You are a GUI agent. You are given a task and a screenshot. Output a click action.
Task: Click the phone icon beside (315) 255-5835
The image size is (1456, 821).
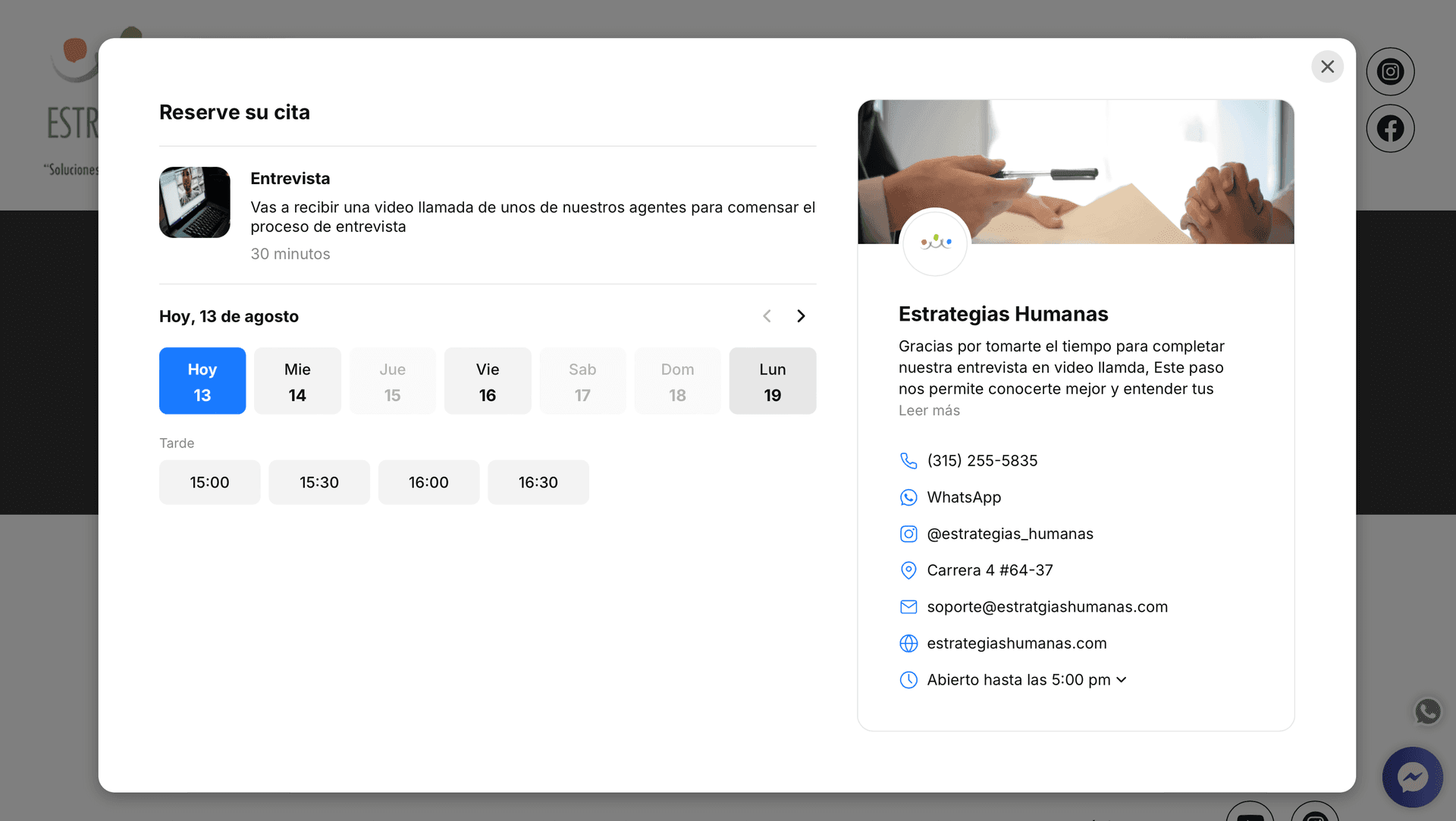(908, 461)
